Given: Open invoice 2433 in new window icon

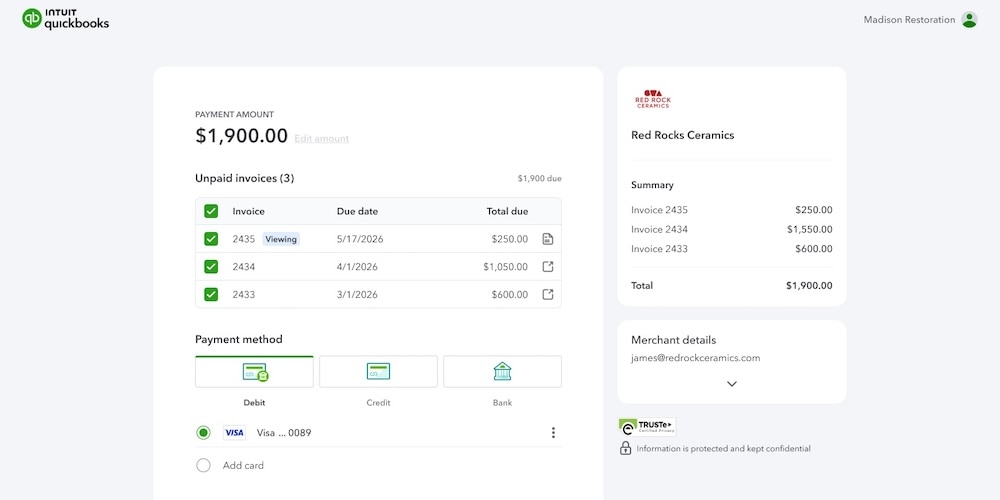Looking at the screenshot, I should coord(548,295).
